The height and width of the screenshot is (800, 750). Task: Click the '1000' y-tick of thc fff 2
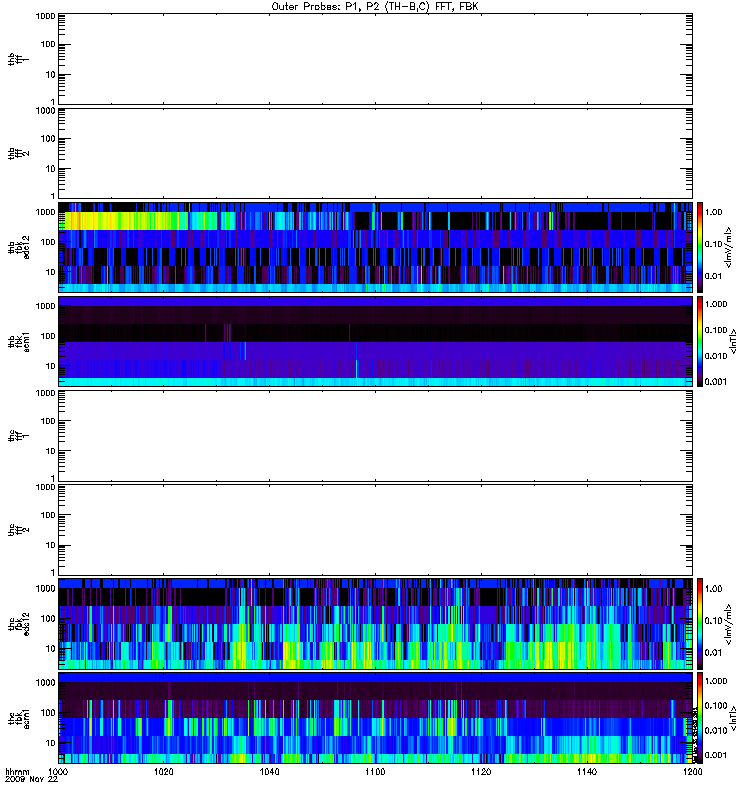(45, 487)
